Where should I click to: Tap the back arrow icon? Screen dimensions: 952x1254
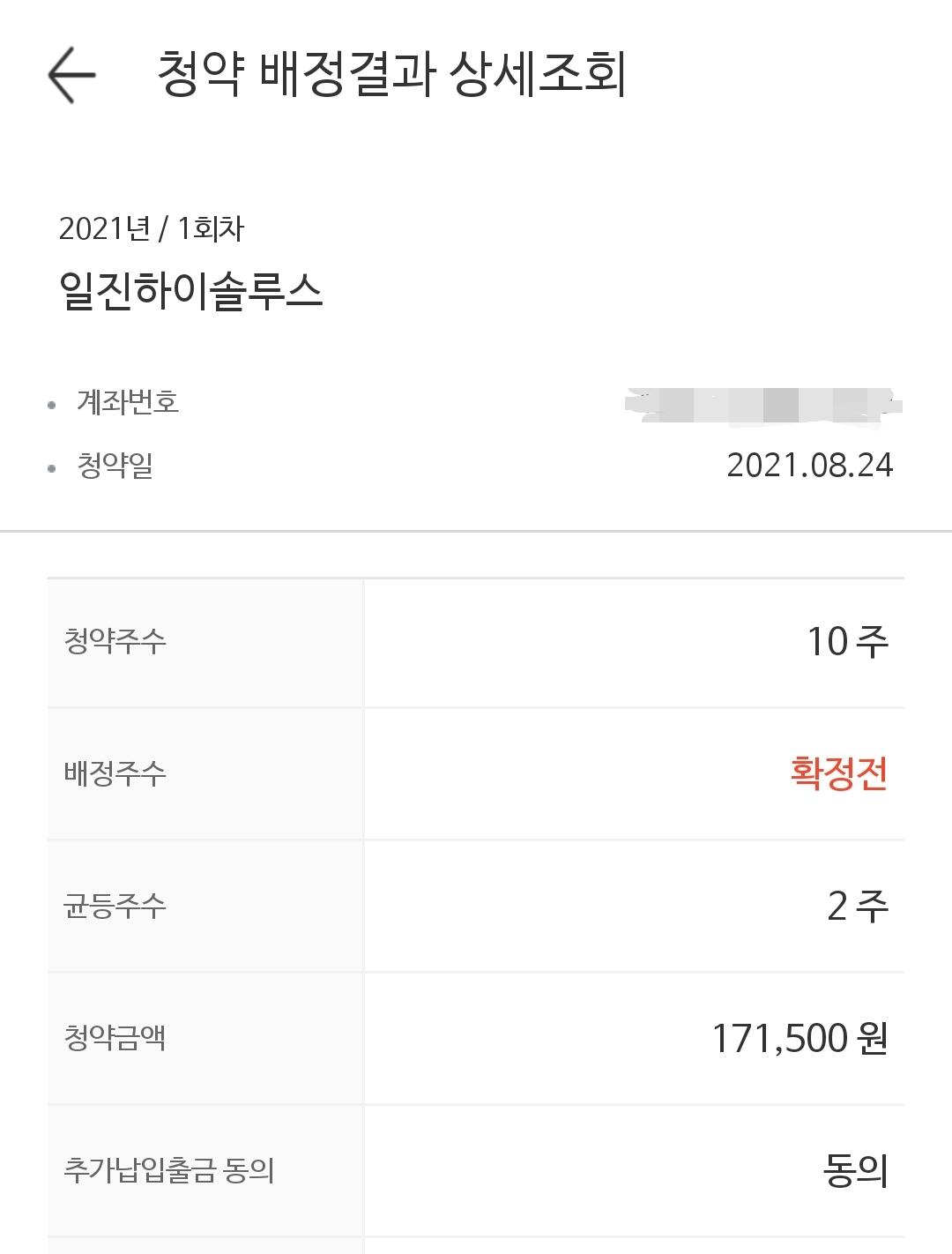(71, 75)
